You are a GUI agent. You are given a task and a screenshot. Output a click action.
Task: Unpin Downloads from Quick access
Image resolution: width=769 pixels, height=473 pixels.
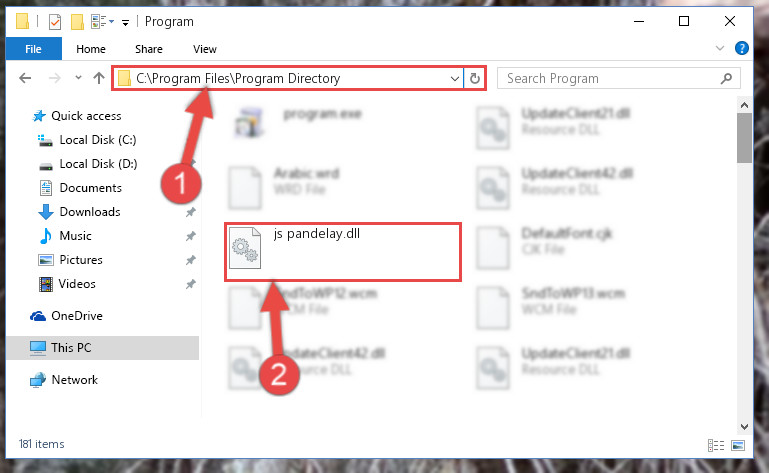(190, 212)
